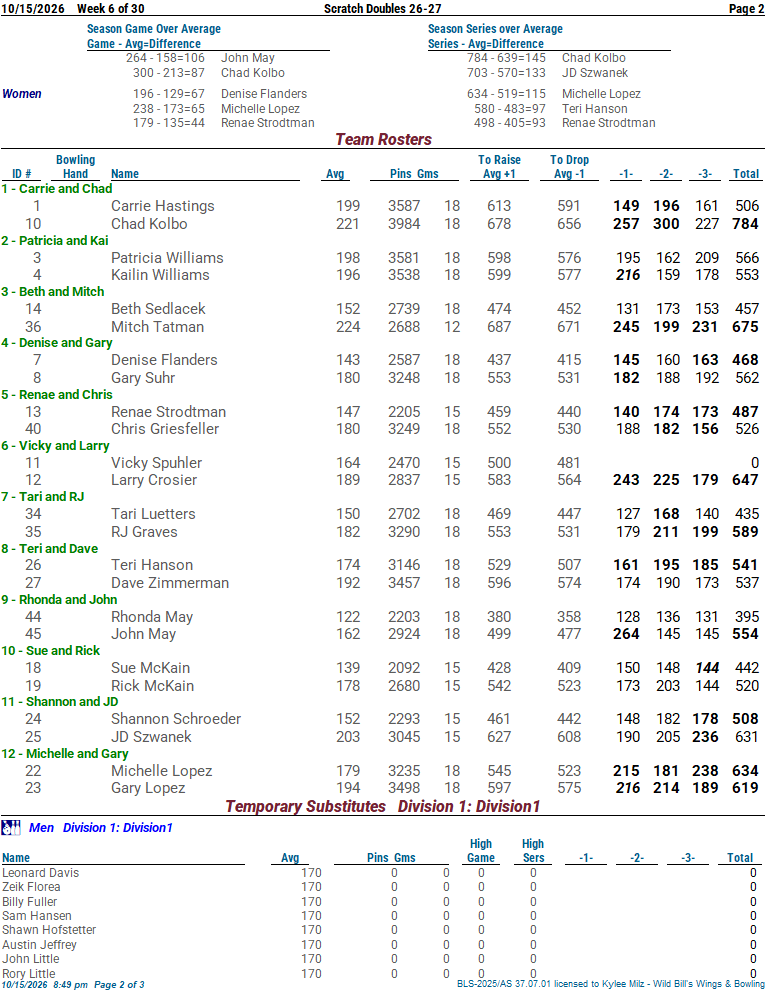Click roster name Patricia Williams
The height and width of the screenshot is (991, 768).
[167, 258]
